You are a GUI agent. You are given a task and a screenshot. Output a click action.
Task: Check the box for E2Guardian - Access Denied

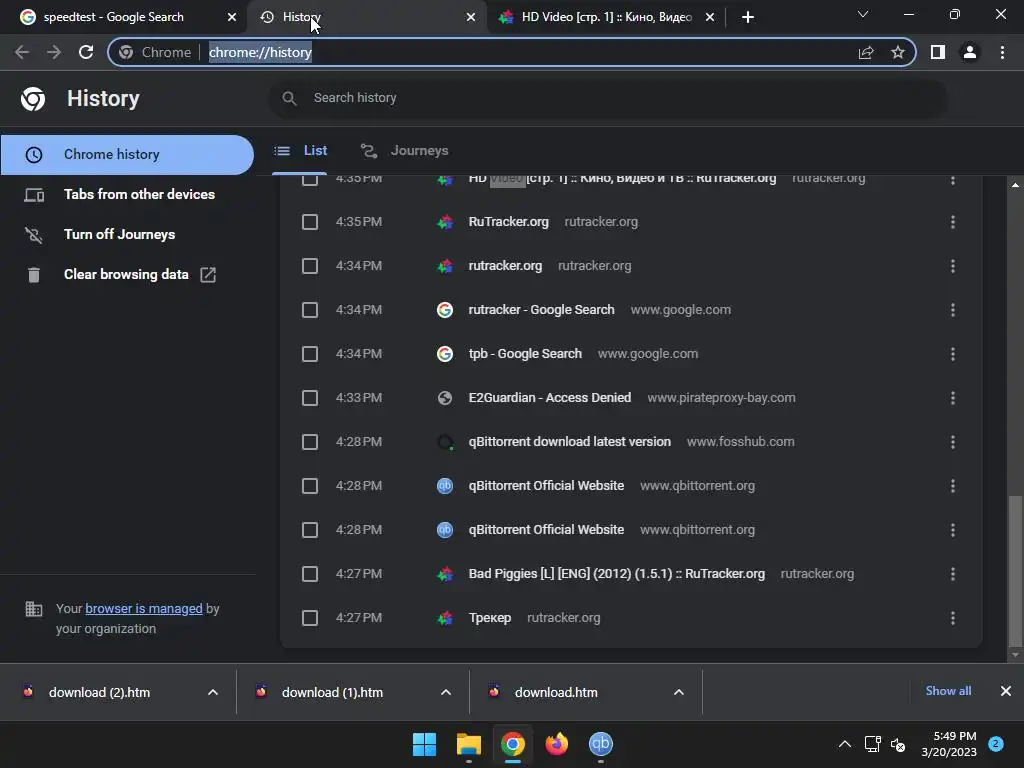click(x=310, y=398)
